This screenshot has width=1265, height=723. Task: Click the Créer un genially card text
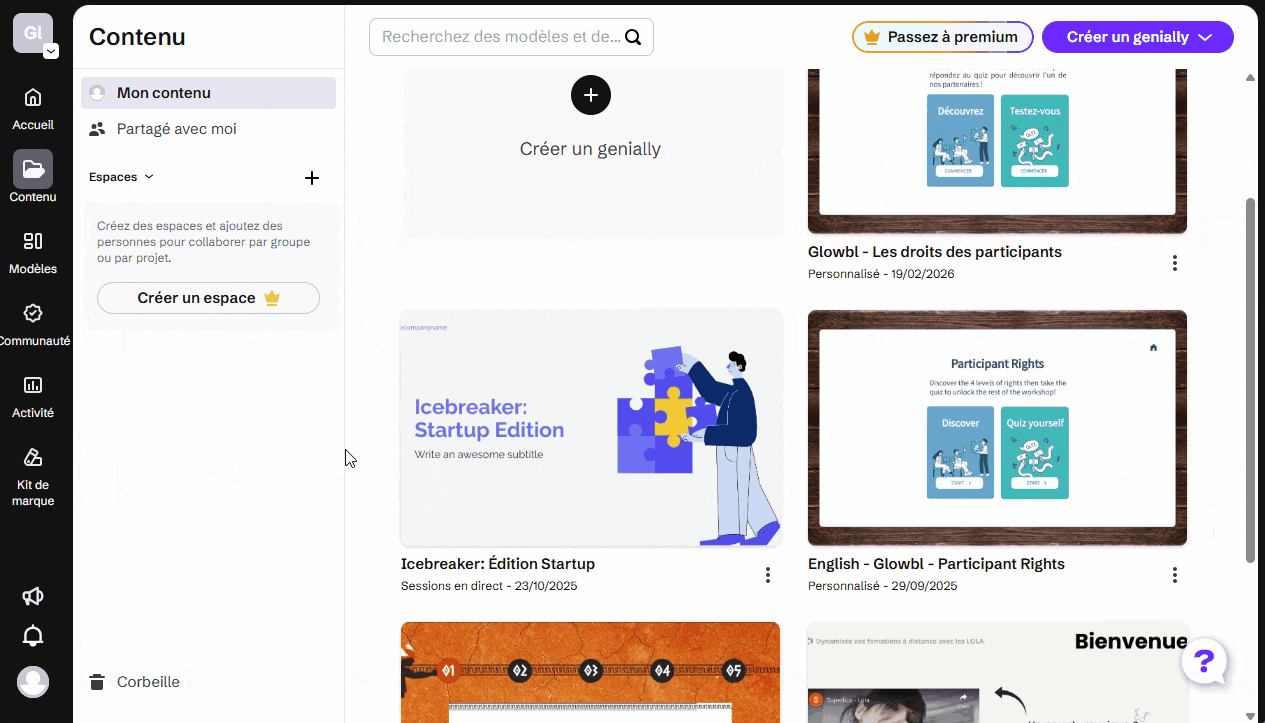click(x=590, y=149)
